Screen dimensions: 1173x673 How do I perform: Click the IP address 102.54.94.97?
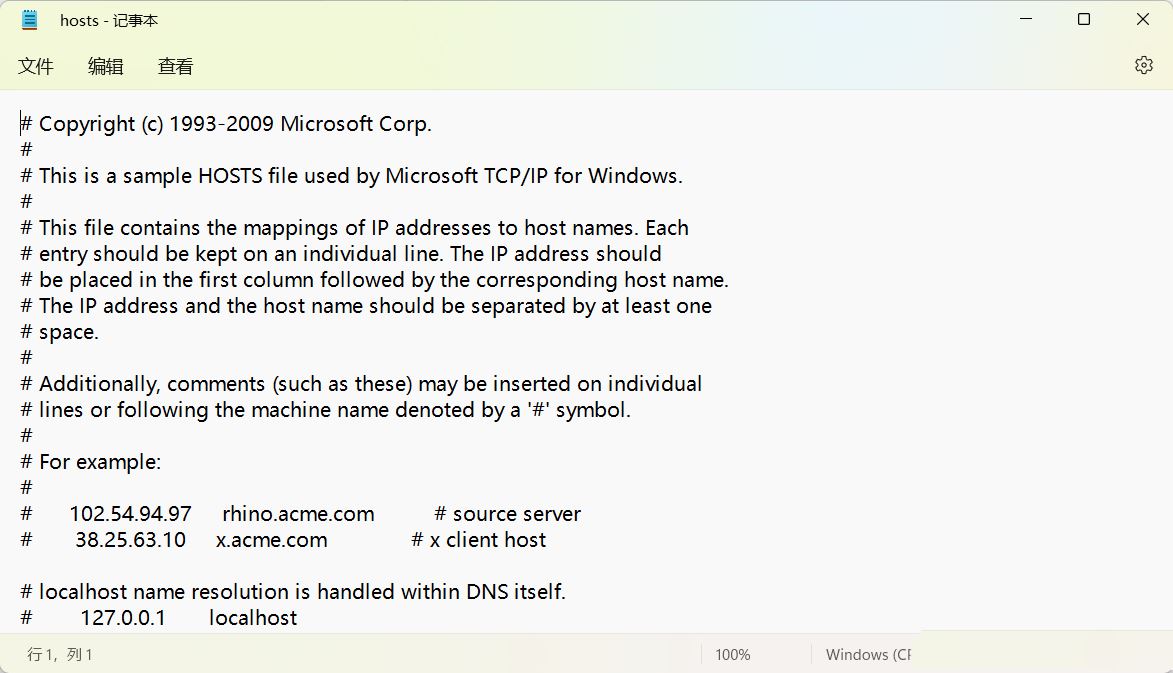point(128,513)
